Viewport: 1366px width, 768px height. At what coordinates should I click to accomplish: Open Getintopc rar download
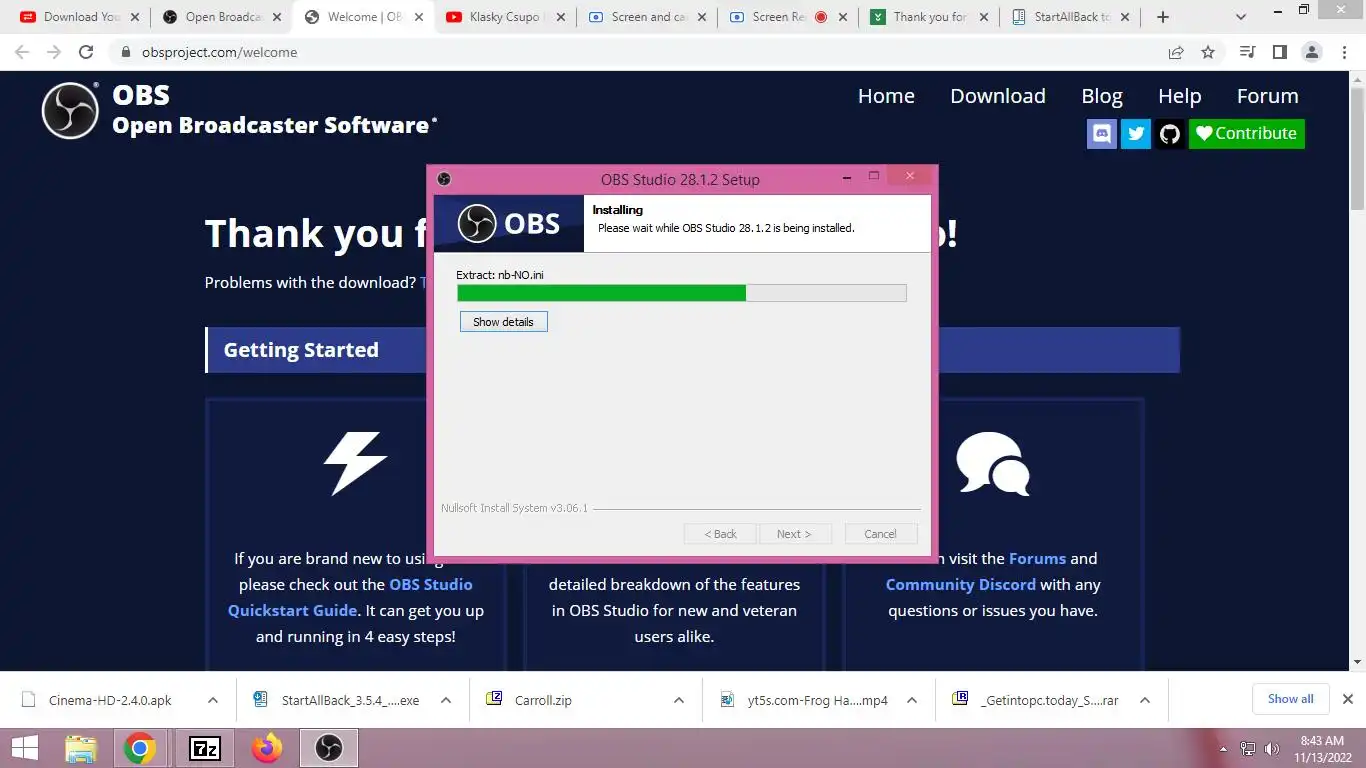1036,700
